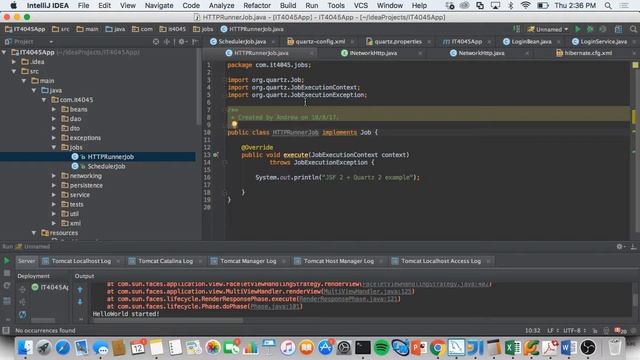Open the hibernate.cfg.xml editor tab
640x360 pixels.
pos(588,53)
